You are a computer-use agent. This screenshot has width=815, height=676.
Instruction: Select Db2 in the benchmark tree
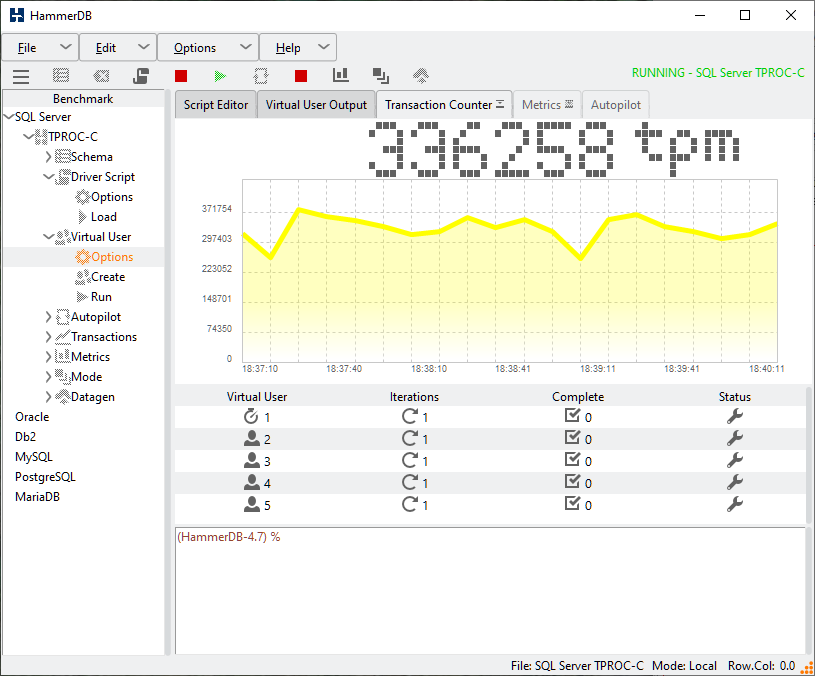(25, 436)
